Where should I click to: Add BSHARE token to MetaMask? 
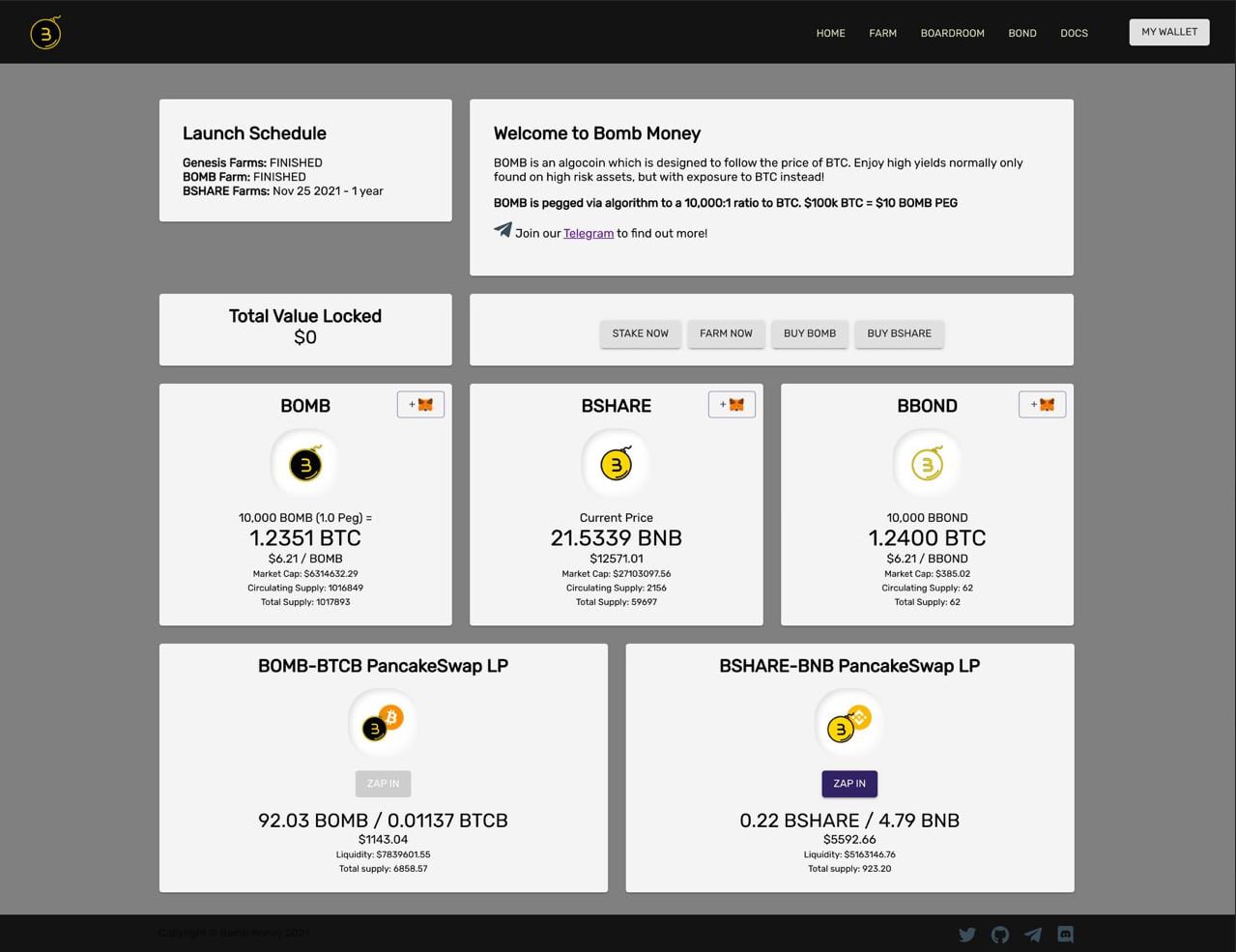pos(732,405)
